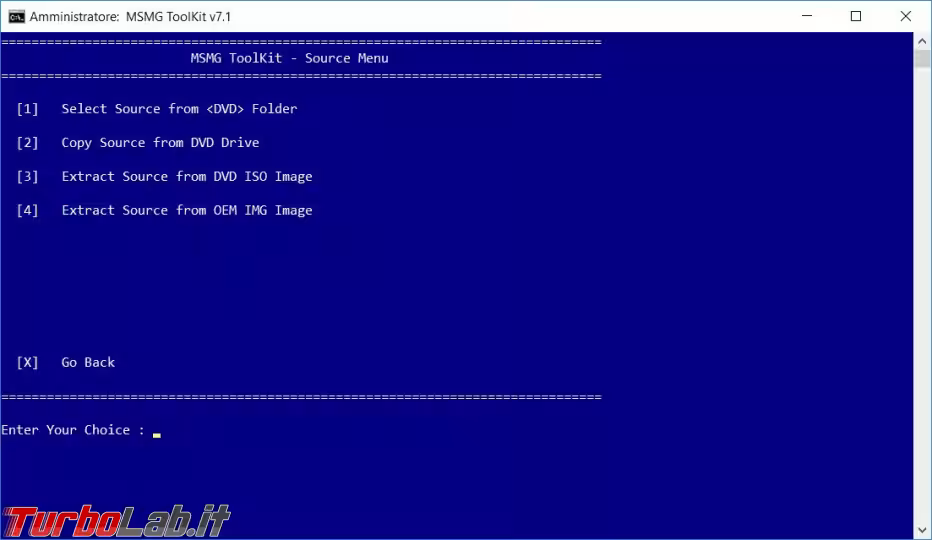Click the scrollbar up arrow
The image size is (932, 540).
922,42
